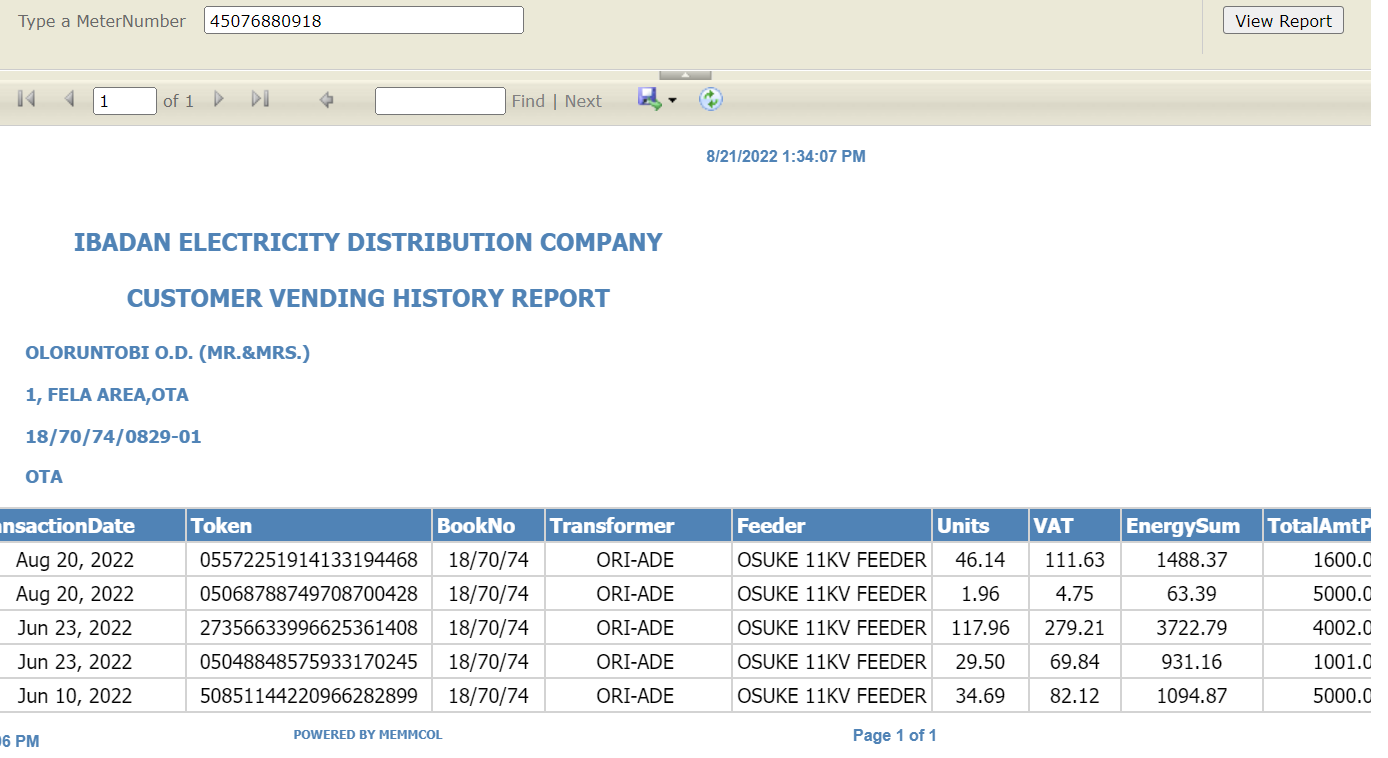Go back to parent report
1388x758 pixels.
[326, 100]
